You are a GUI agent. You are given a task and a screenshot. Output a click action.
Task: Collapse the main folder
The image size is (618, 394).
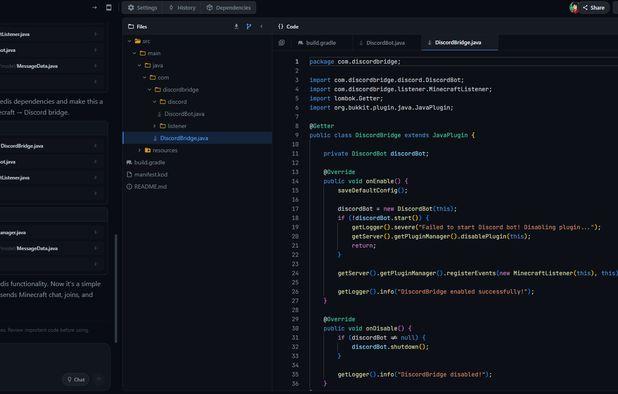[134, 53]
